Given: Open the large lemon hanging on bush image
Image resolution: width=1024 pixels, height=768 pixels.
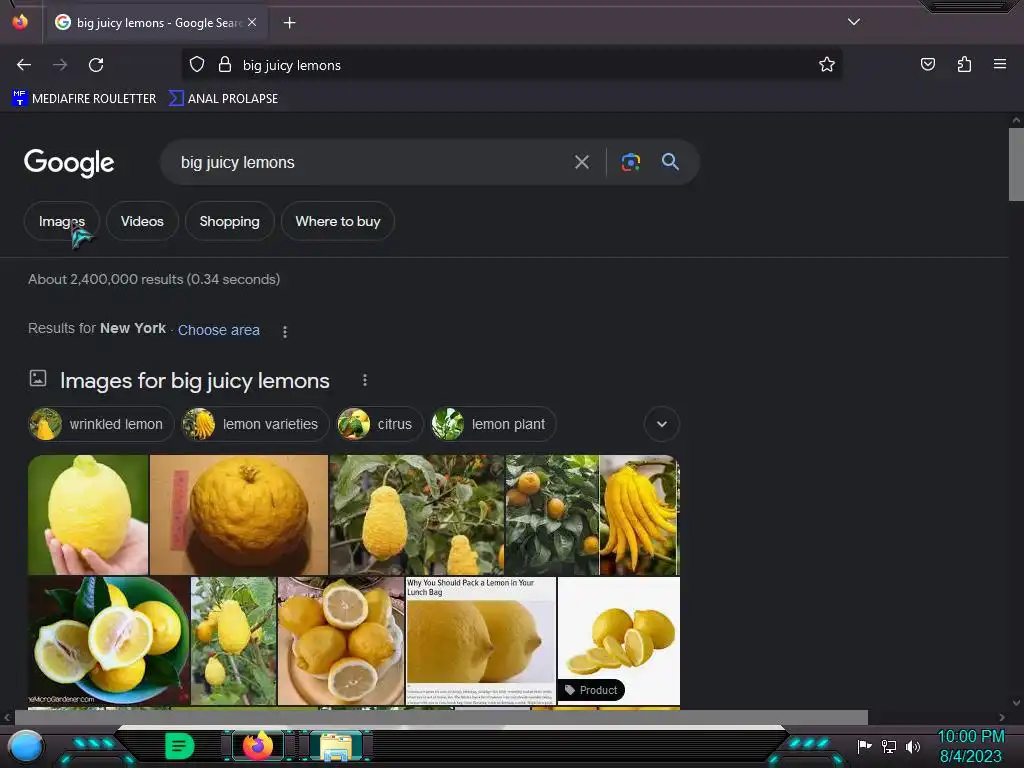Looking at the screenshot, I should click(417, 515).
